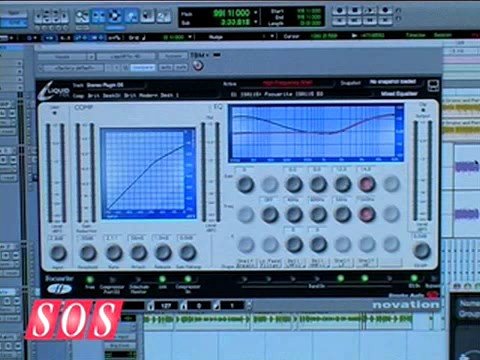
Task: Click the band 1 Gain knob
Action: [245, 184]
